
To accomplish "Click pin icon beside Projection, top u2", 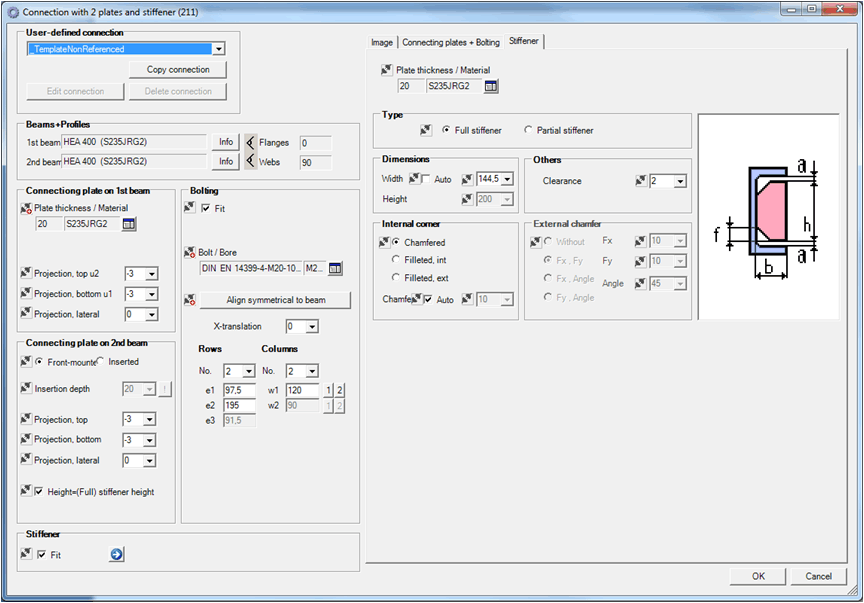I will click(x=26, y=273).
